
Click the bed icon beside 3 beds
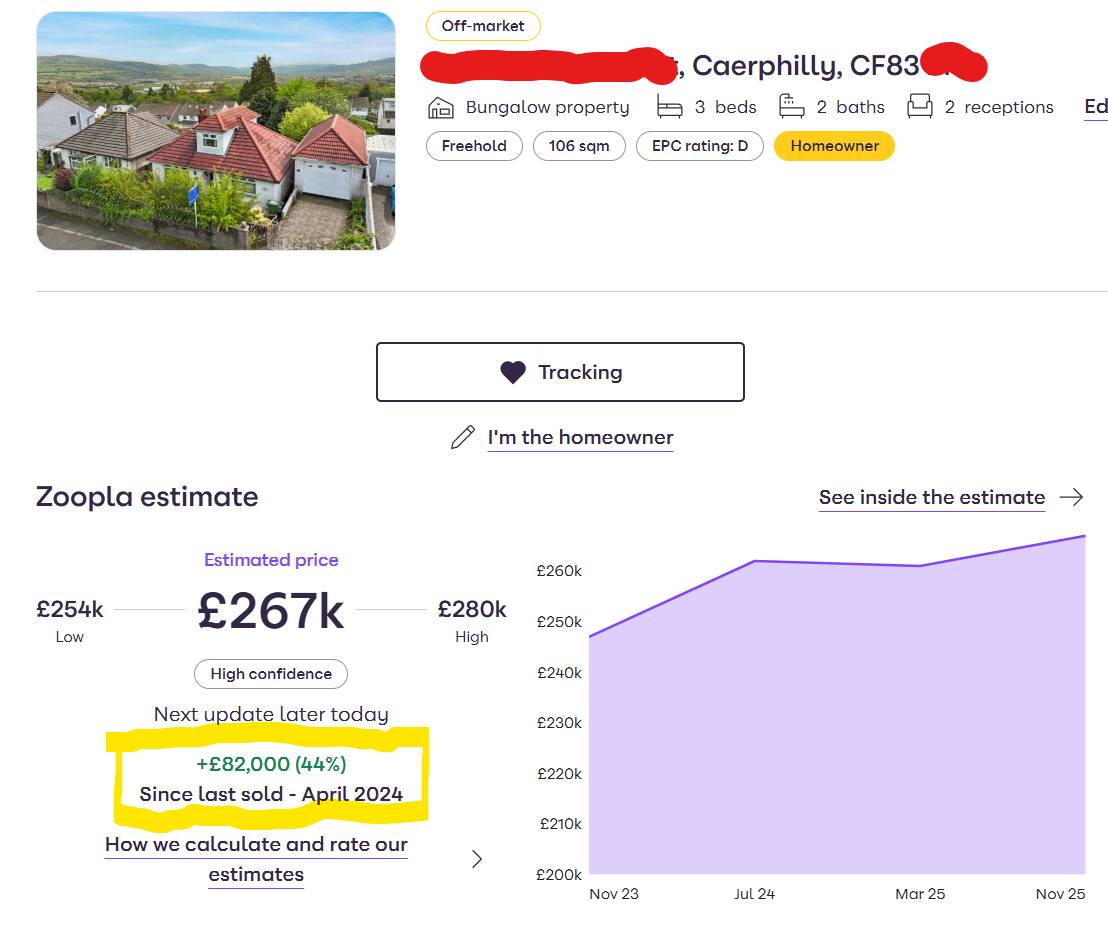(x=670, y=107)
